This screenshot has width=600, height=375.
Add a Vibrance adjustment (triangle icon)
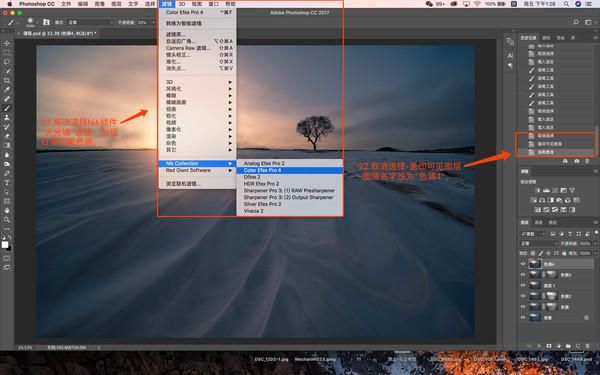tap(572, 190)
